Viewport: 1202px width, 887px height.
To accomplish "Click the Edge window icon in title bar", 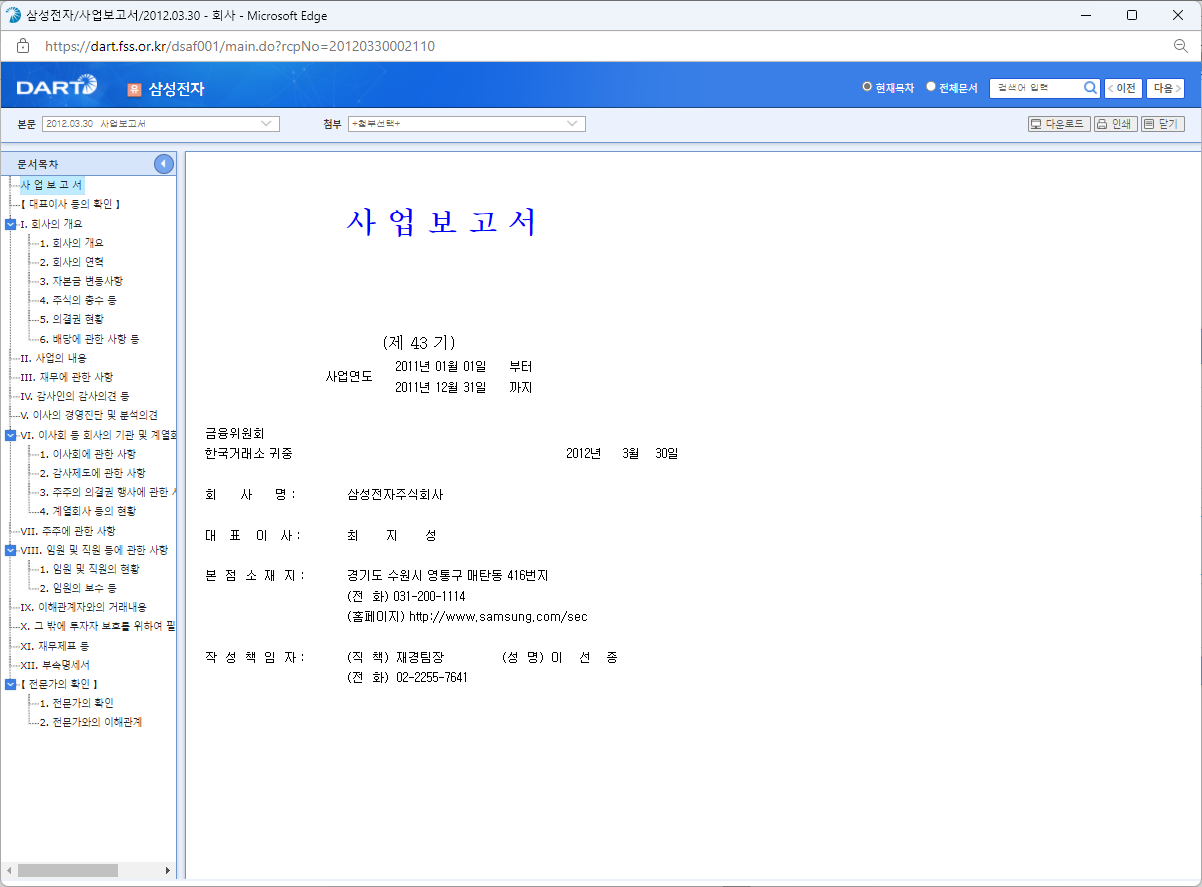I will pos(13,16).
